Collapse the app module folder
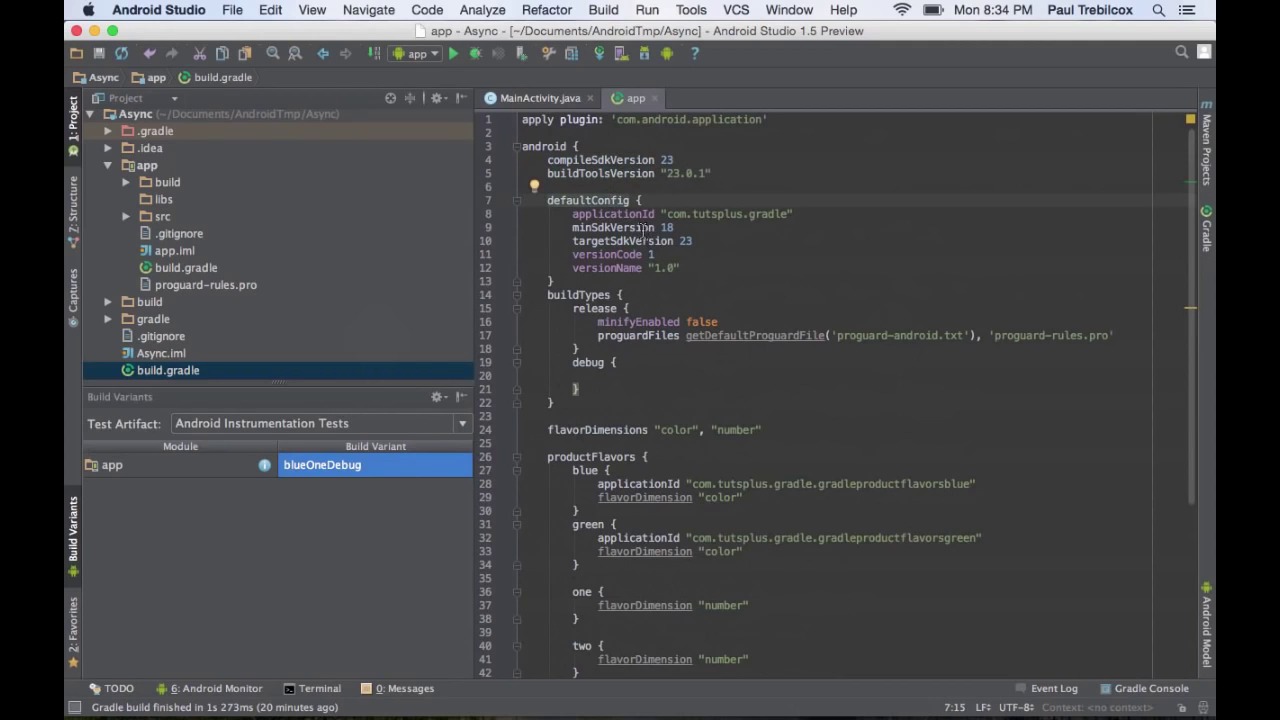The image size is (1280, 720). click(x=108, y=165)
